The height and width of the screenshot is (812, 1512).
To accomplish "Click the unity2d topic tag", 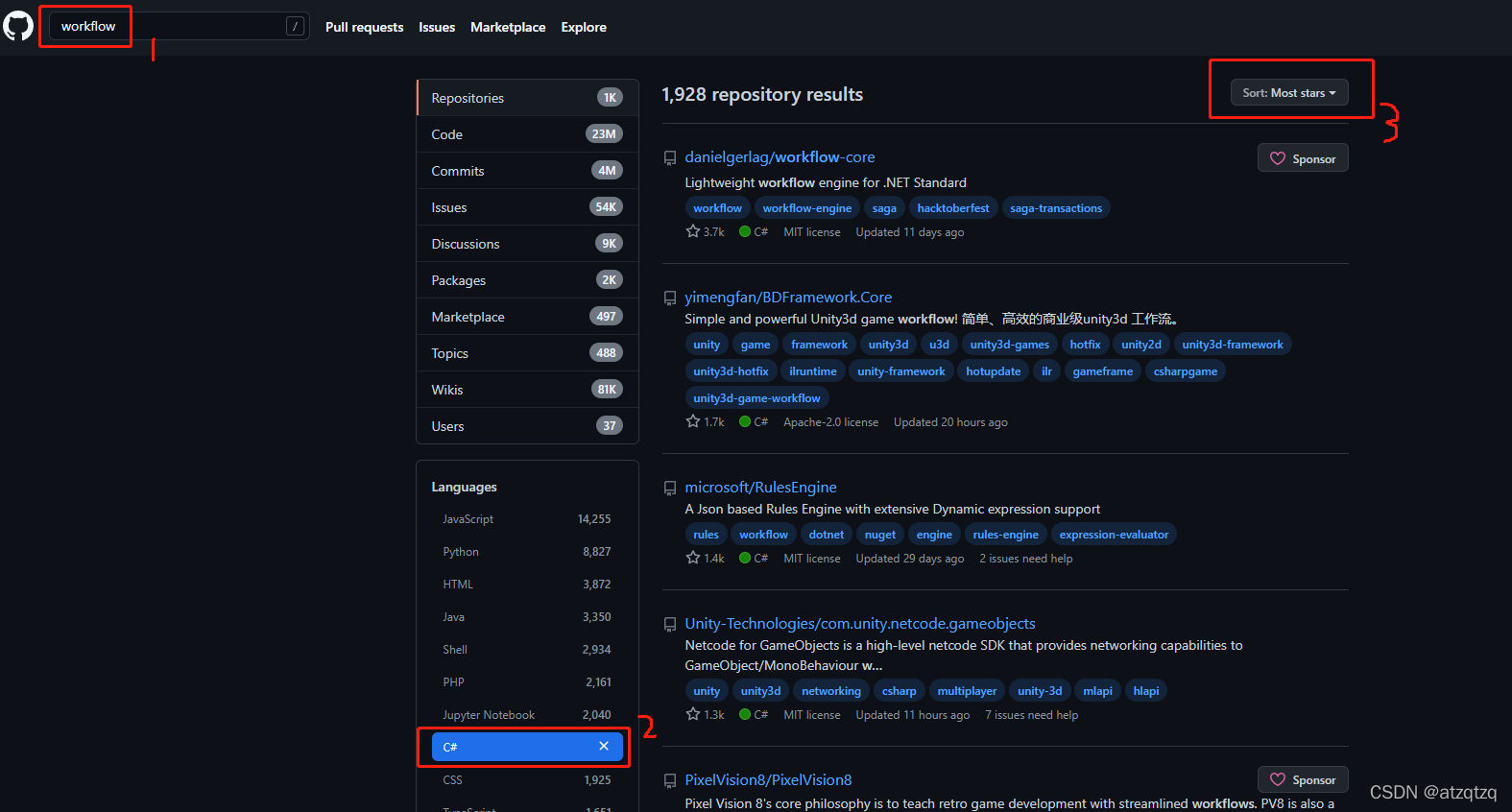I will (1140, 345).
